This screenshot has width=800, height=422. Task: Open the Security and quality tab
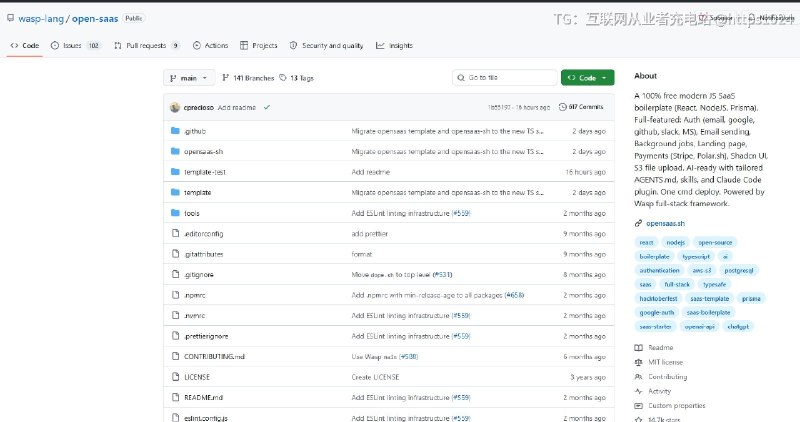pyautogui.click(x=327, y=45)
